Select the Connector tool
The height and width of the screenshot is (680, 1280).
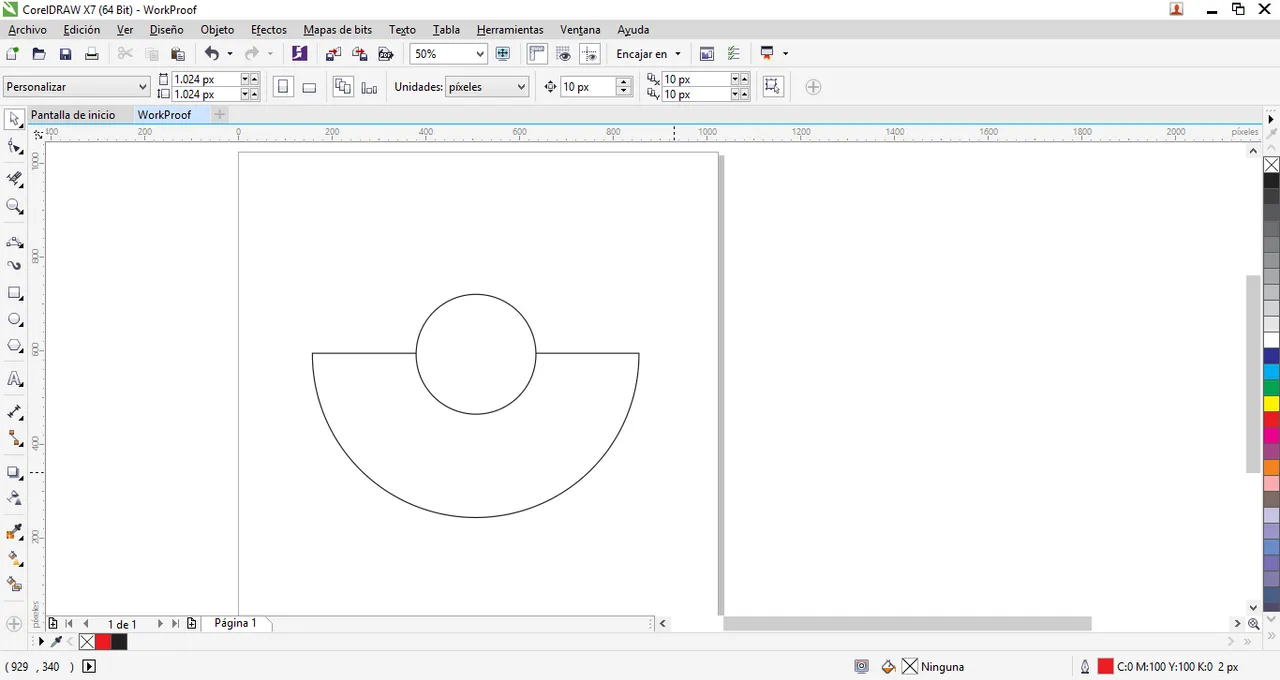[14, 439]
